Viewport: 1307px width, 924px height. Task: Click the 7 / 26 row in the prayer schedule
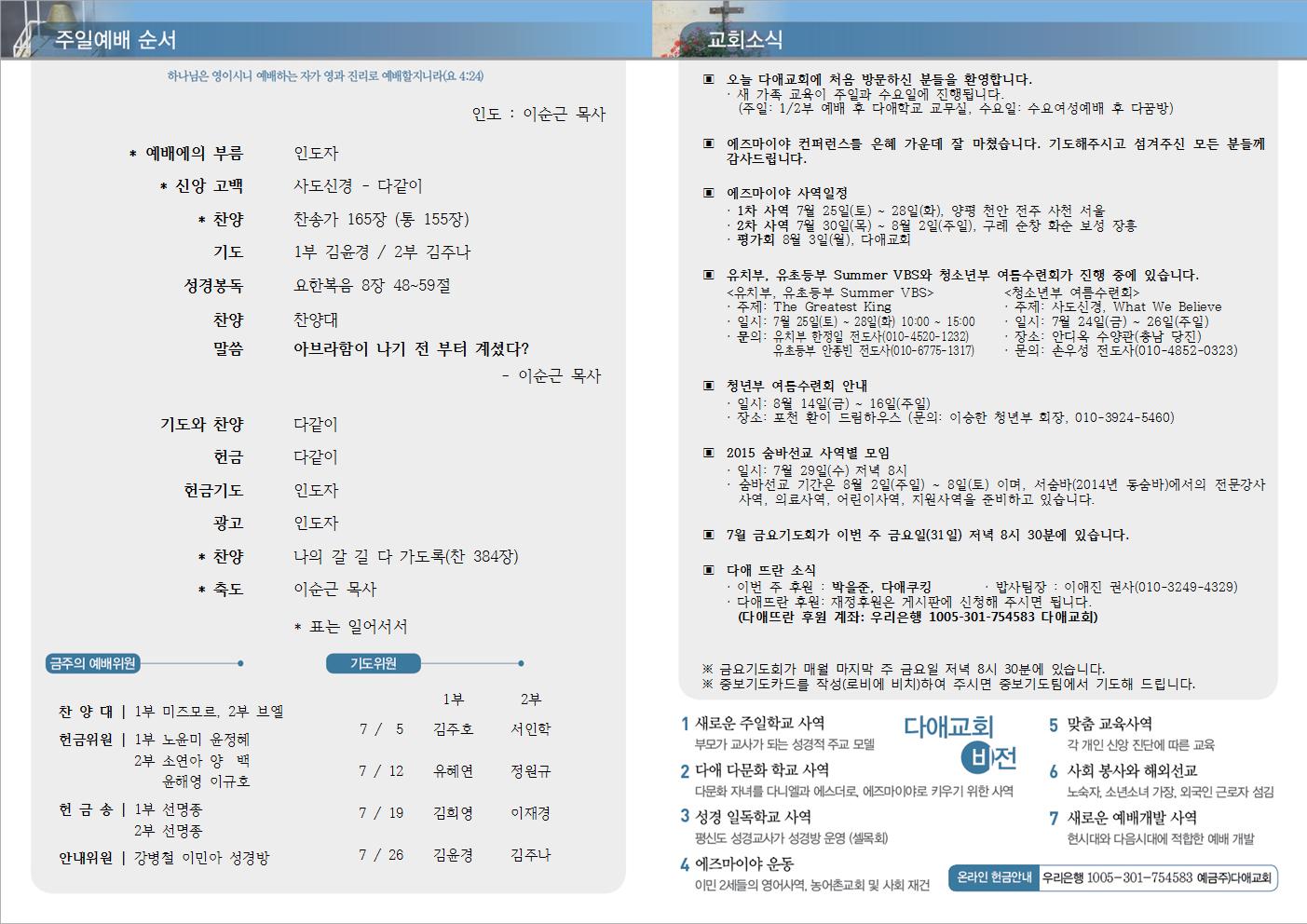tap(381, 855)
